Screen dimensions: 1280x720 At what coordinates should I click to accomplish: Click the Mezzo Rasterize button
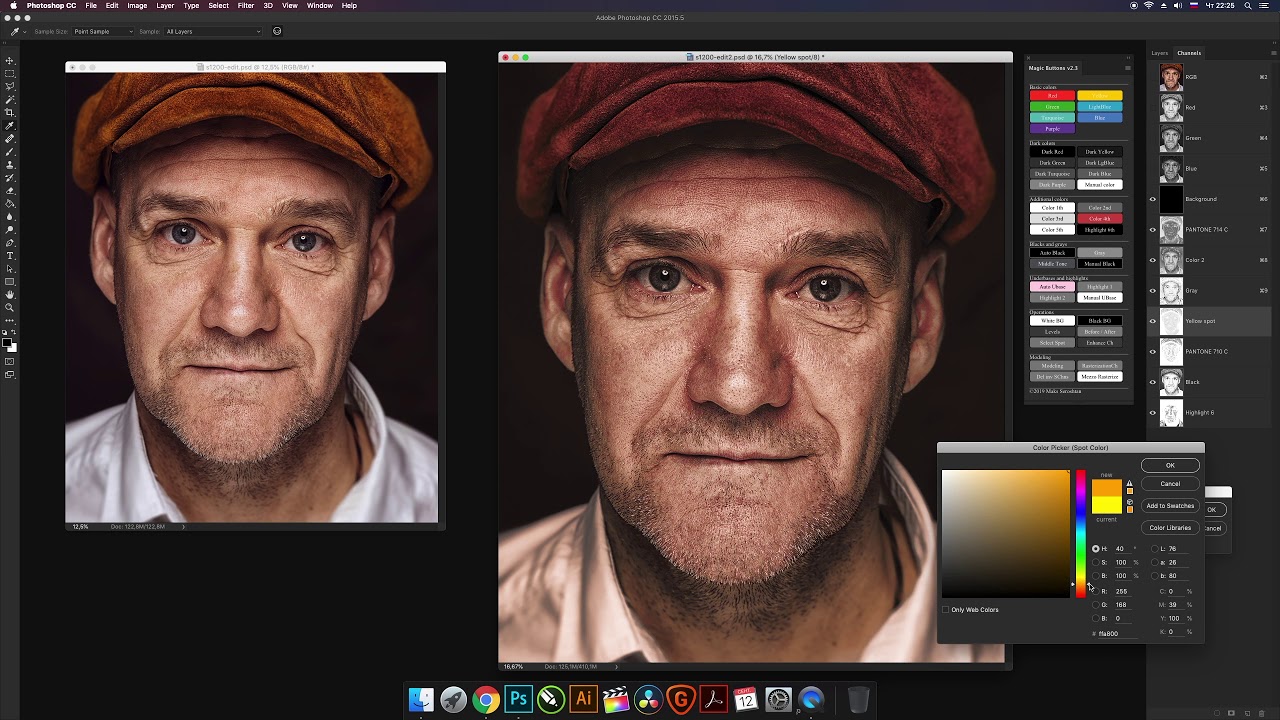(x=1099, y=377)
